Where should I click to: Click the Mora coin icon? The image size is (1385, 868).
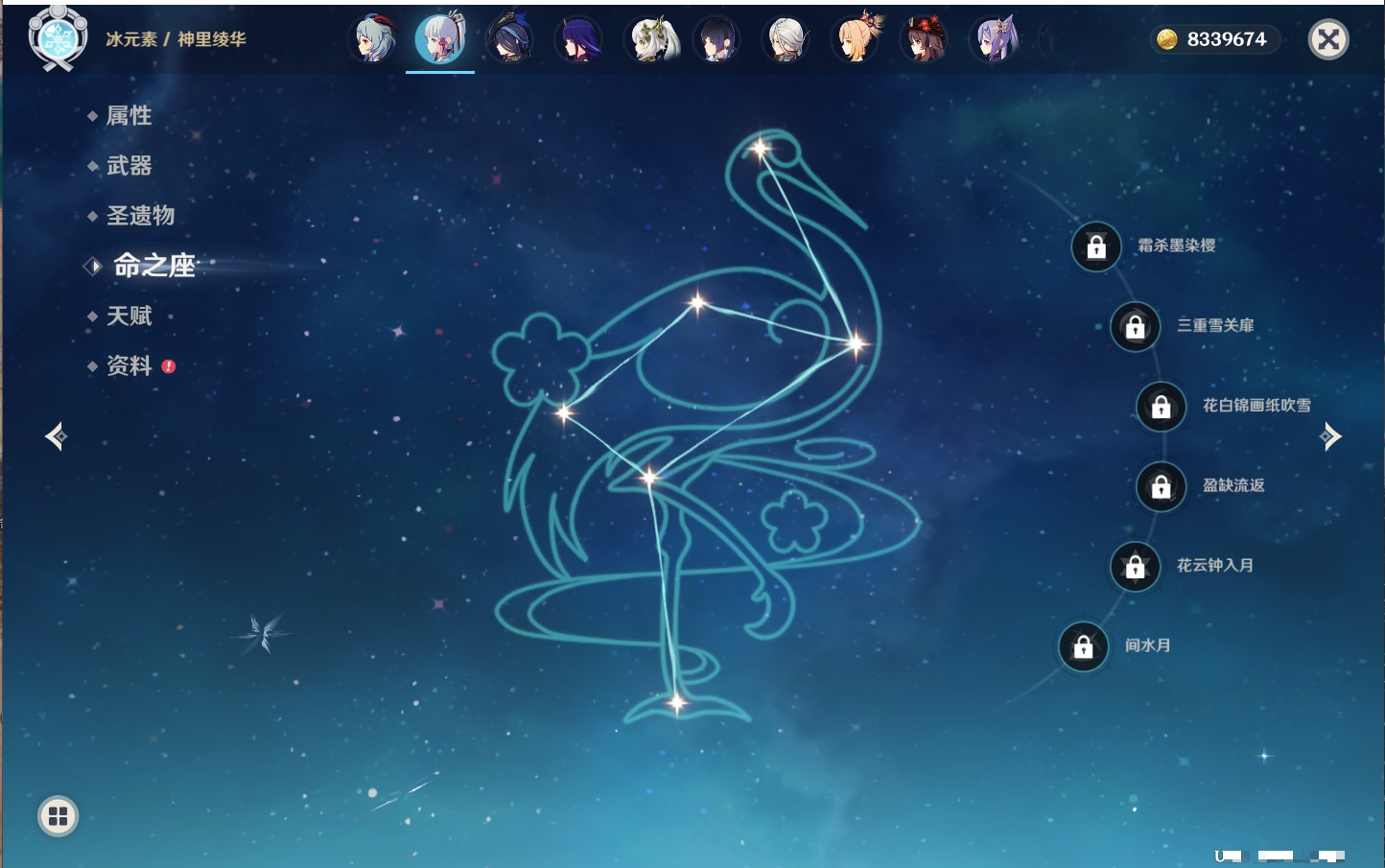1166,39
